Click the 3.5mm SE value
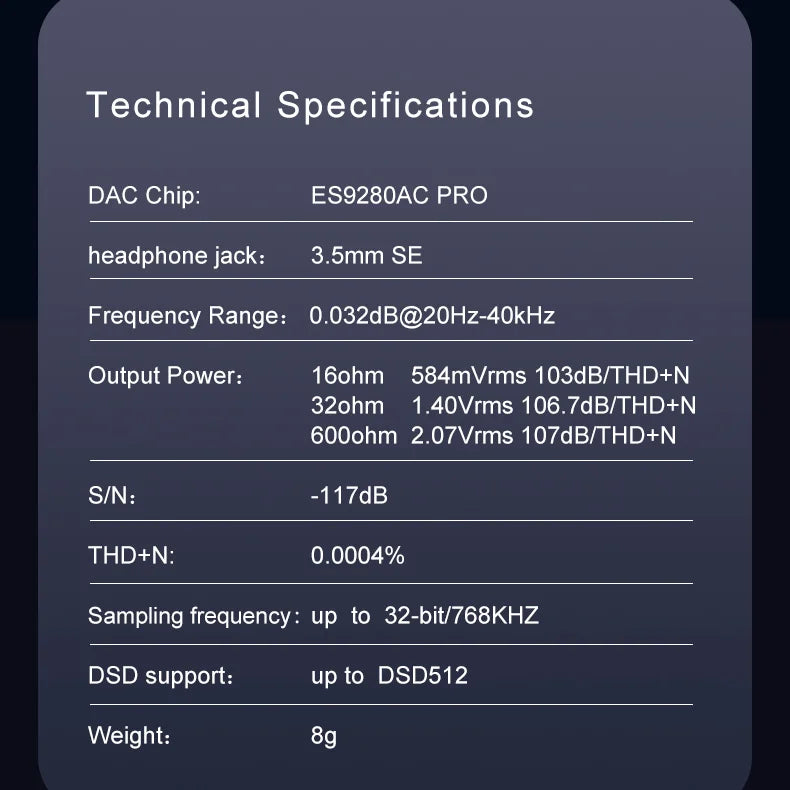Image resolution: width=790 pixels, height=790 pixels. [x=366, y=255]
